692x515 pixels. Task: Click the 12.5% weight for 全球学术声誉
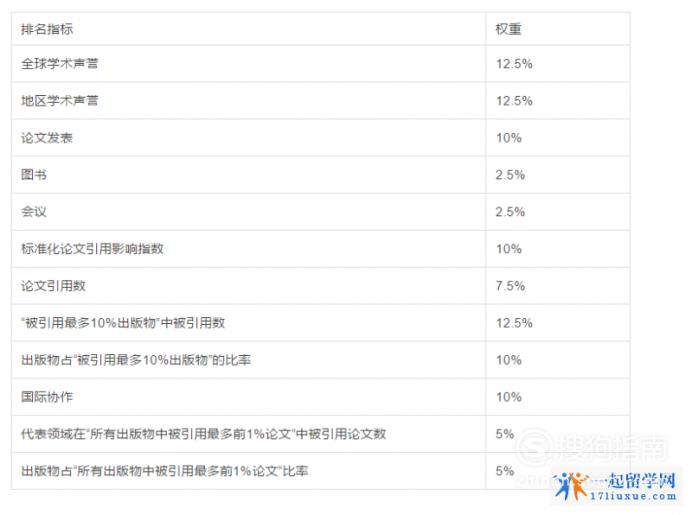[514, 64]
